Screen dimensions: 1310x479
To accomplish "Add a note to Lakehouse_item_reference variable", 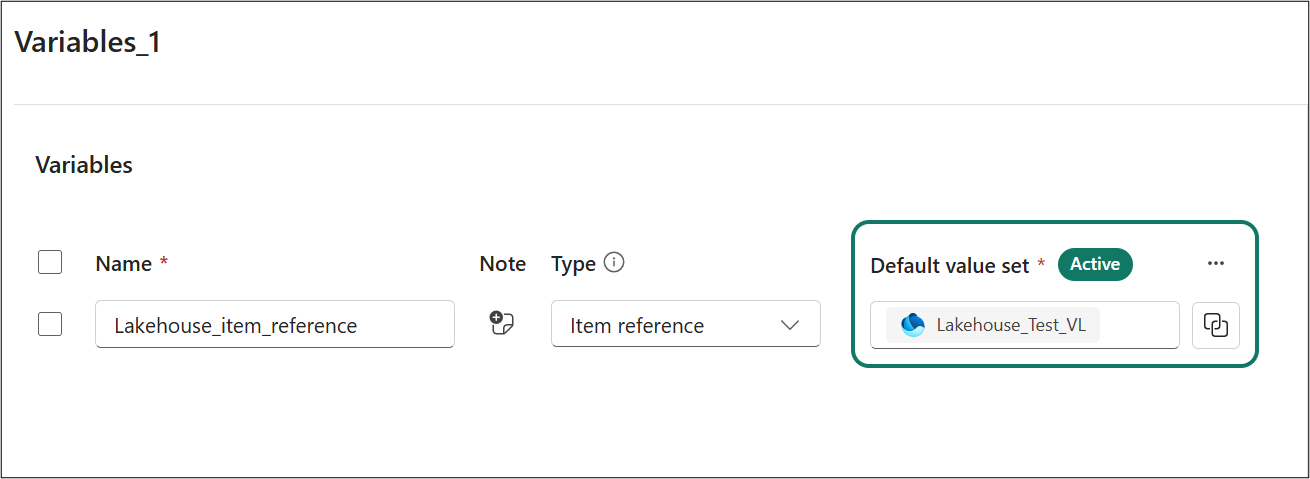I will coord(501,323).
